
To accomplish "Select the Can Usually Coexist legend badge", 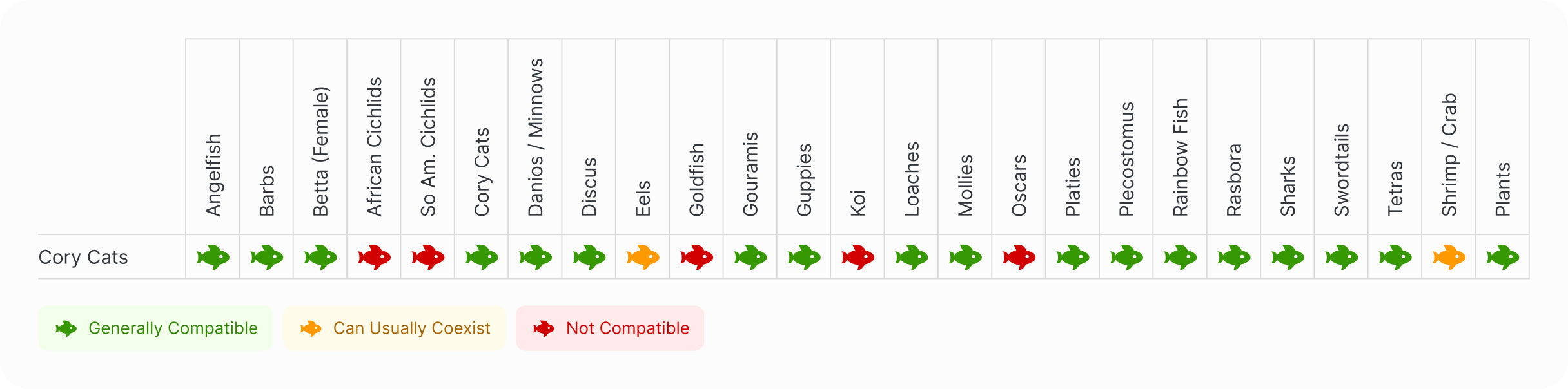I will click(395, 328).
